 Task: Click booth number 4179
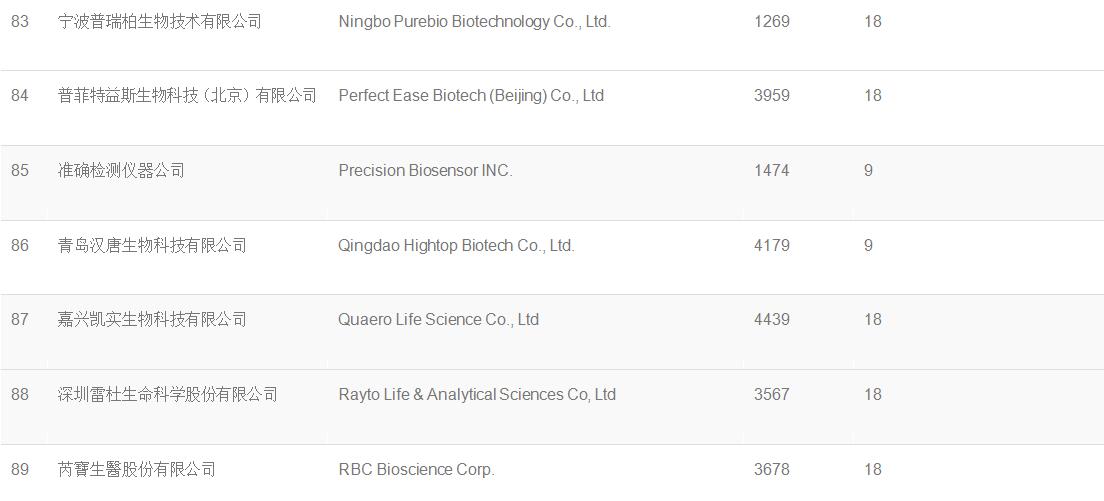(x=772, y=246)
